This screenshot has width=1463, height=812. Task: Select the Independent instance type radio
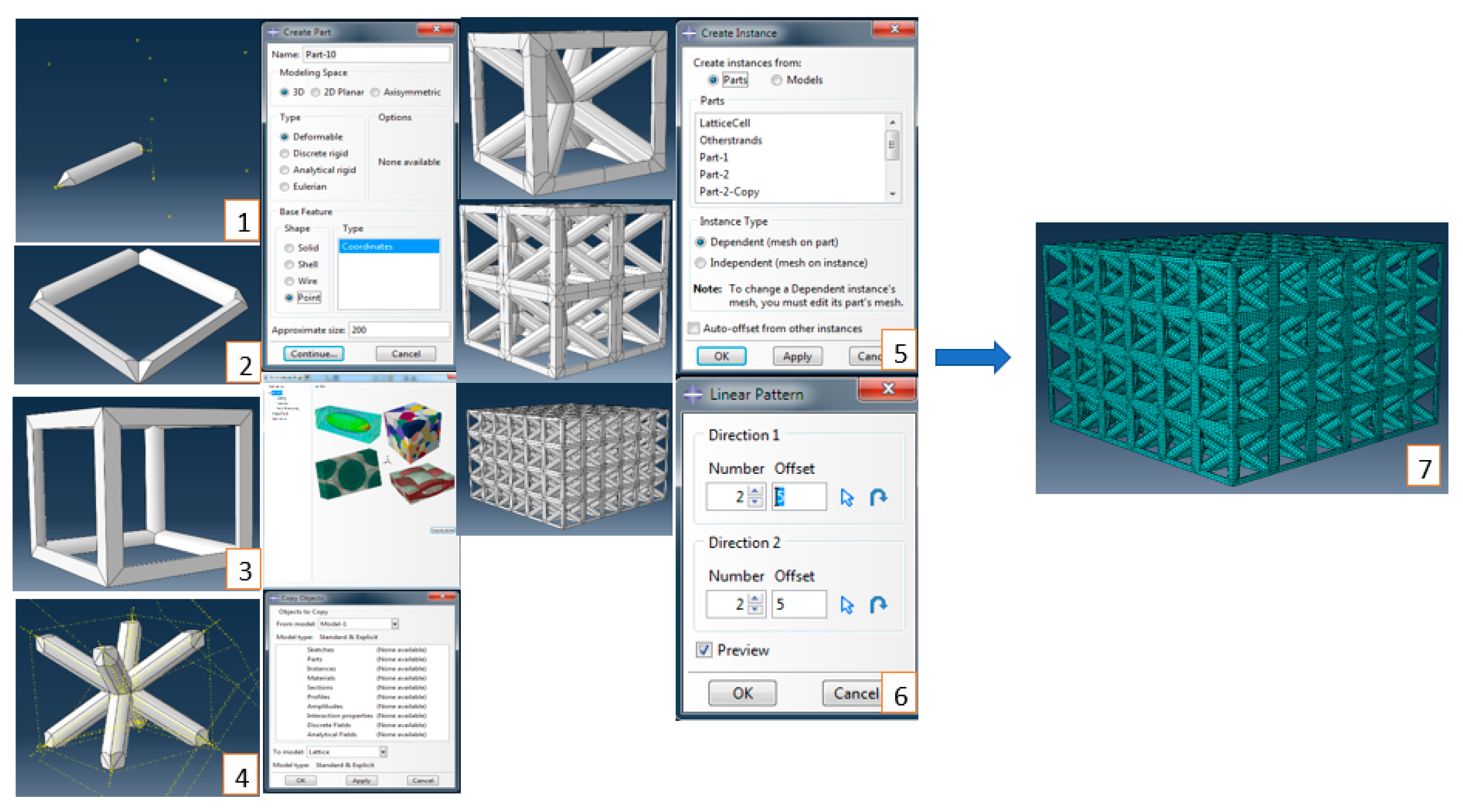701,263
